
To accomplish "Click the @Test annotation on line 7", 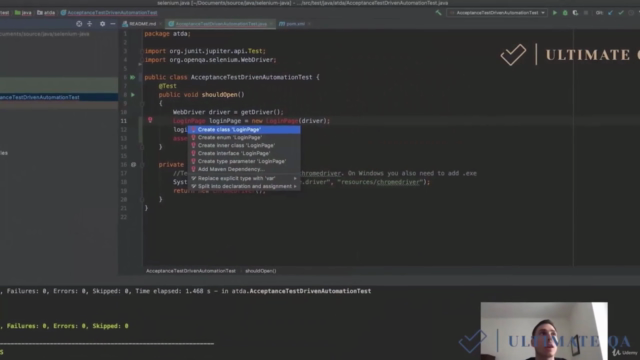I will coord(167,86).
